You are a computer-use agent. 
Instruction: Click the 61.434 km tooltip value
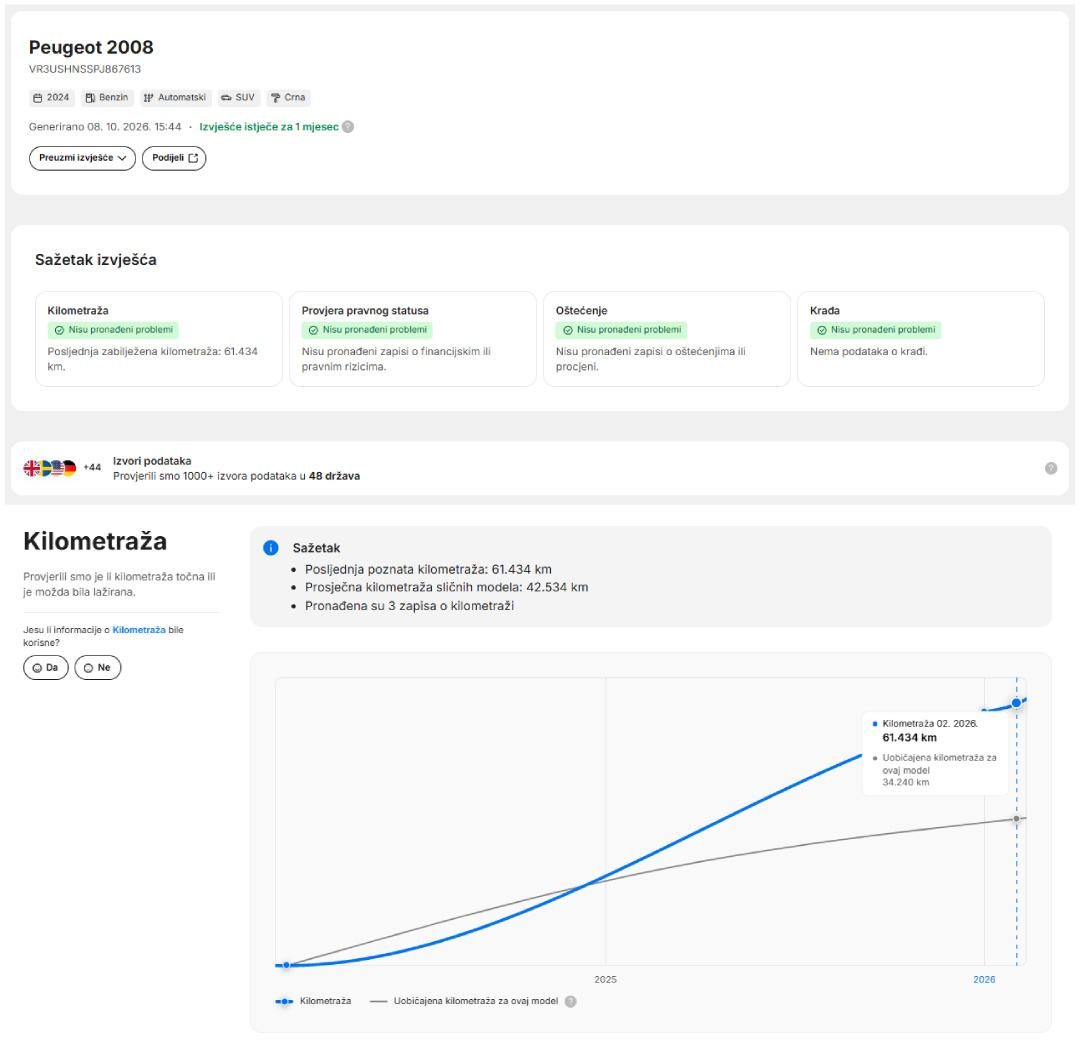point(909,738)
